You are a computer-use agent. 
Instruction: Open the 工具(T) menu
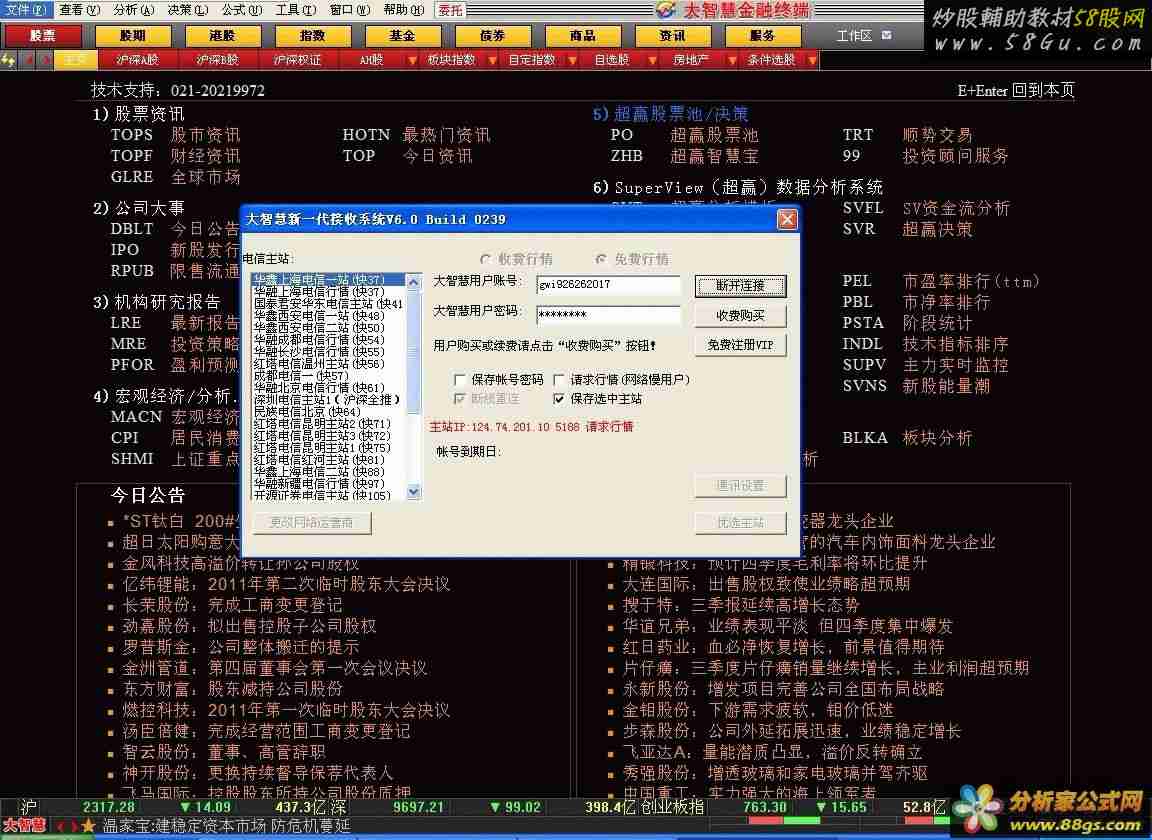click(295, 10)
